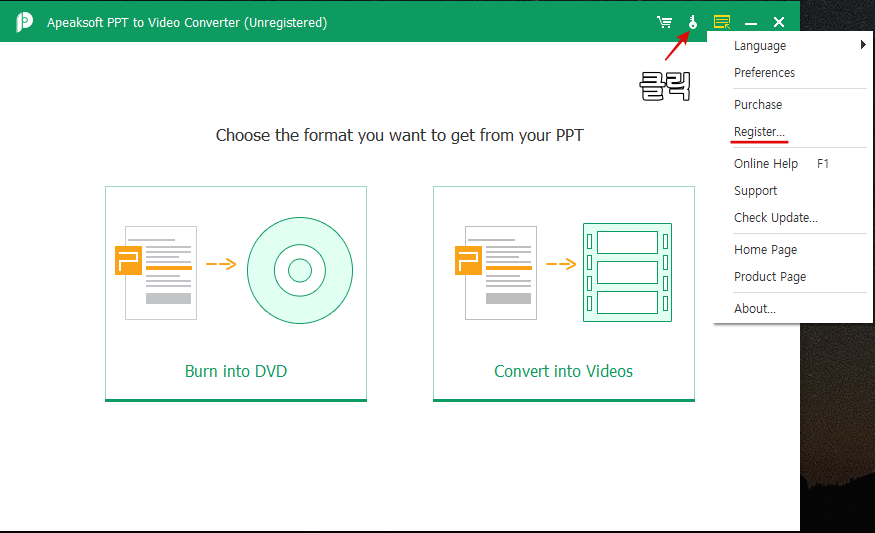Click the key register icon
This screenshot has width=875, height=533.
point(693,22)
